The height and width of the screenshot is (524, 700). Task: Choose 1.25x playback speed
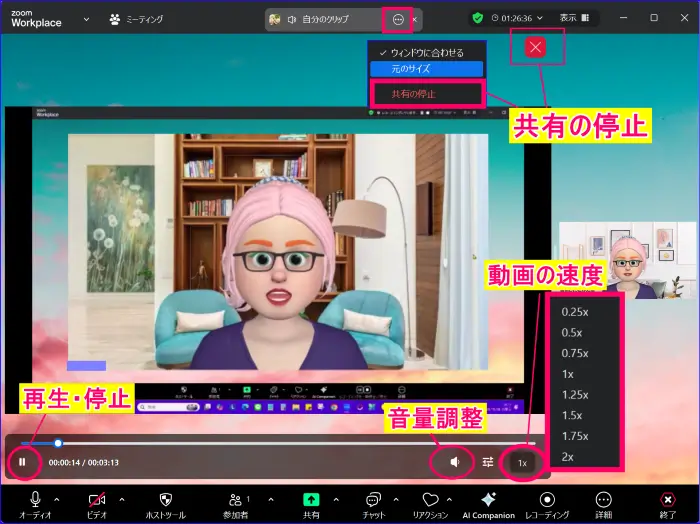575,395
